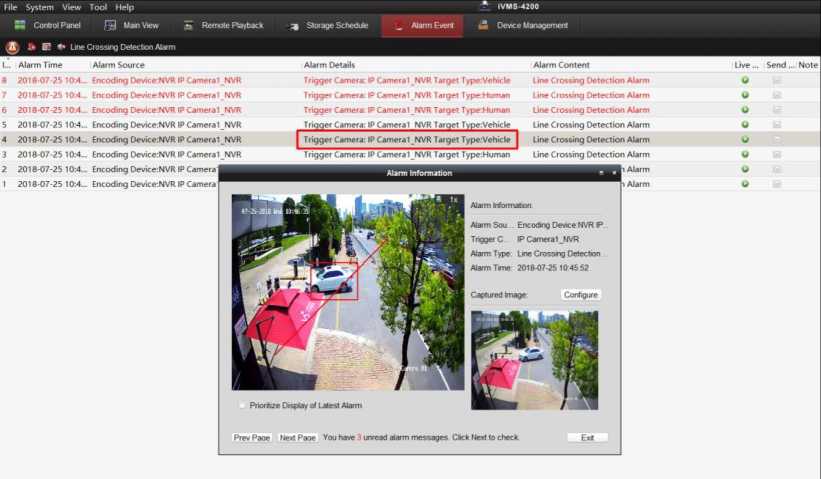Click the Next Page button
This screenshot has height=479, width=821.
298,438
